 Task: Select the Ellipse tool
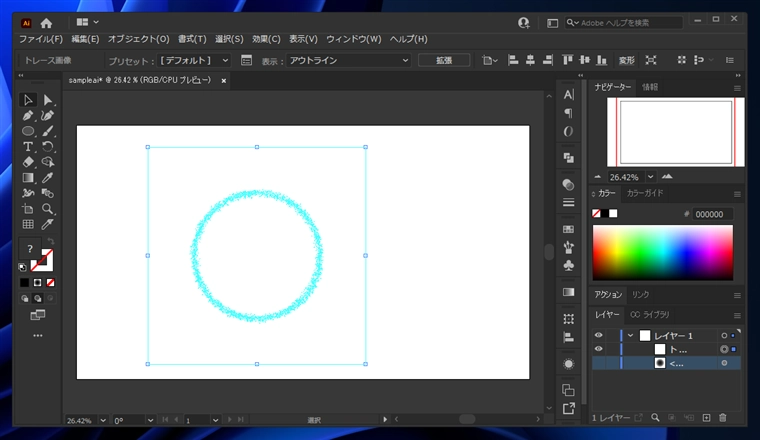[x=28, y=131]
